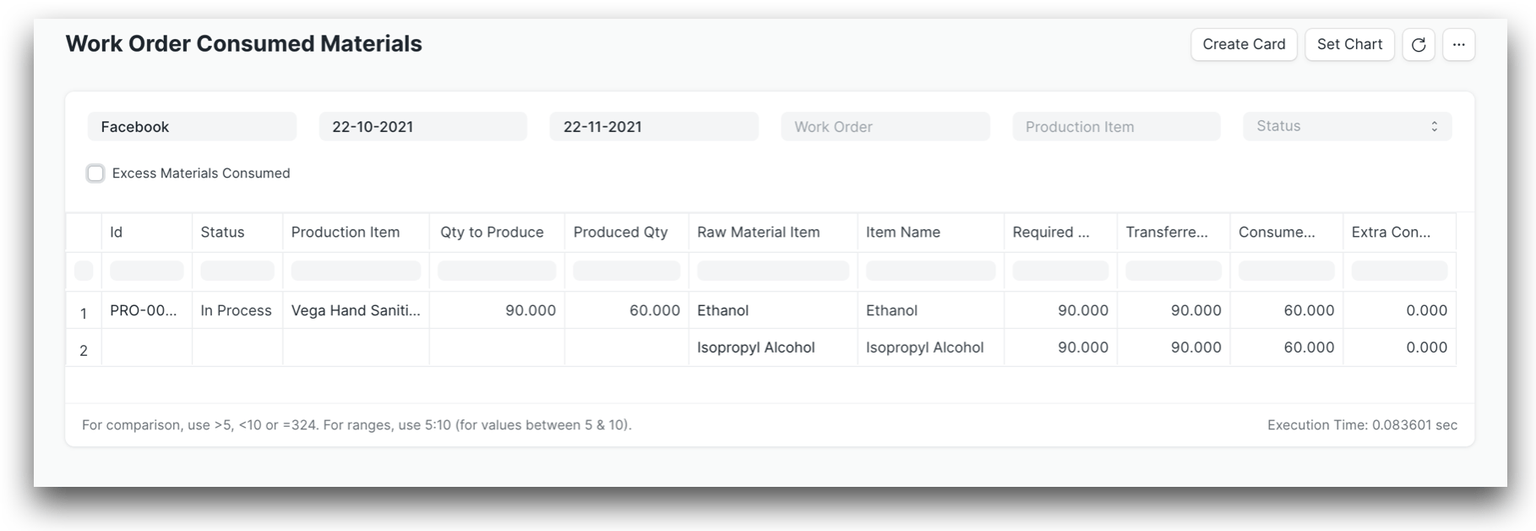Viewport: 1536px width, 531px height.
Task: Open the 22-10-2021 from date field
Action: (422, 127)
